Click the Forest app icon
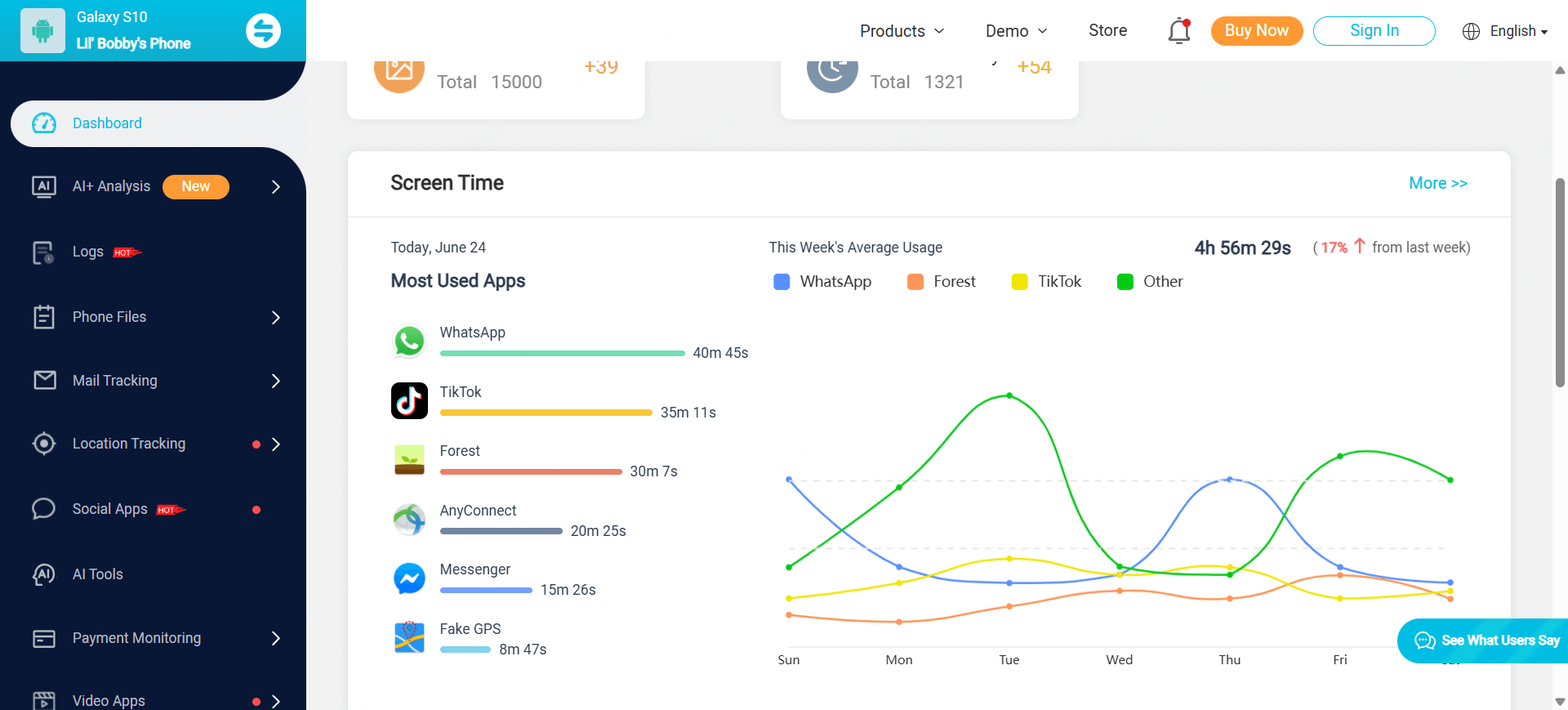Viewport: 1568px width, 710px height. click(x=409, y=460)
